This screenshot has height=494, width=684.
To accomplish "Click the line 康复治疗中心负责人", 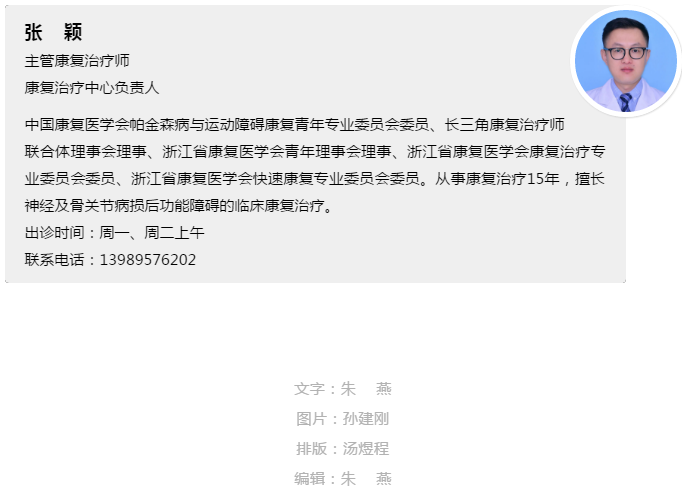I will (92, 88).
